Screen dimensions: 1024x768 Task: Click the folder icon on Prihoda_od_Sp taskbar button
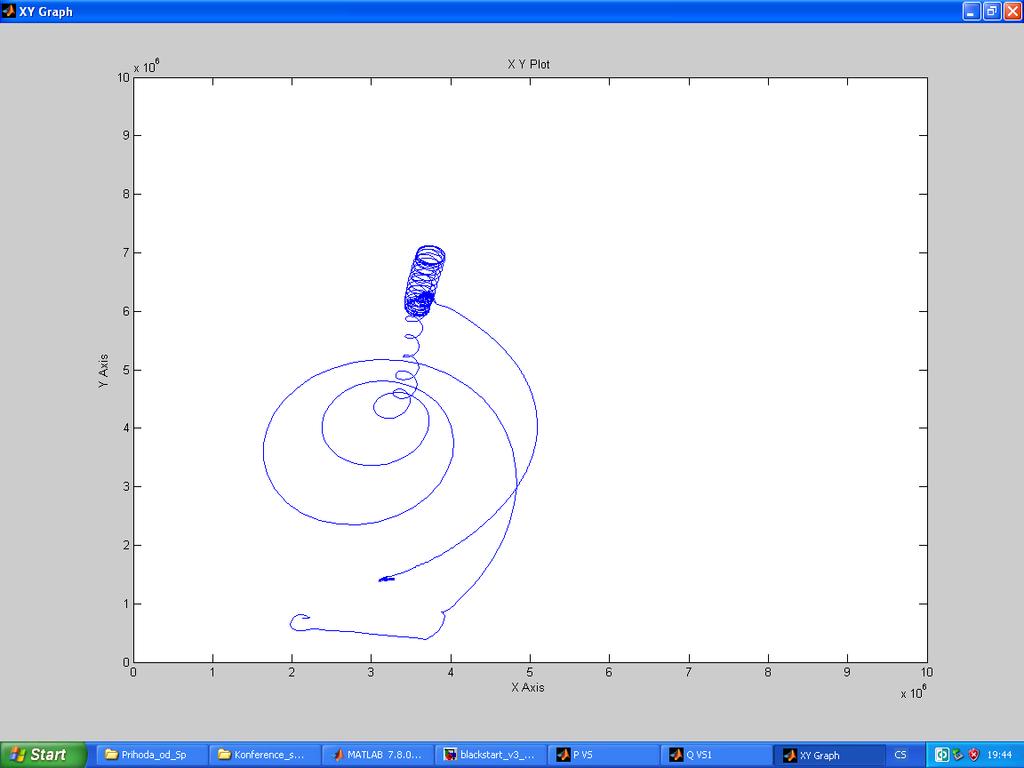coord(112,755)
